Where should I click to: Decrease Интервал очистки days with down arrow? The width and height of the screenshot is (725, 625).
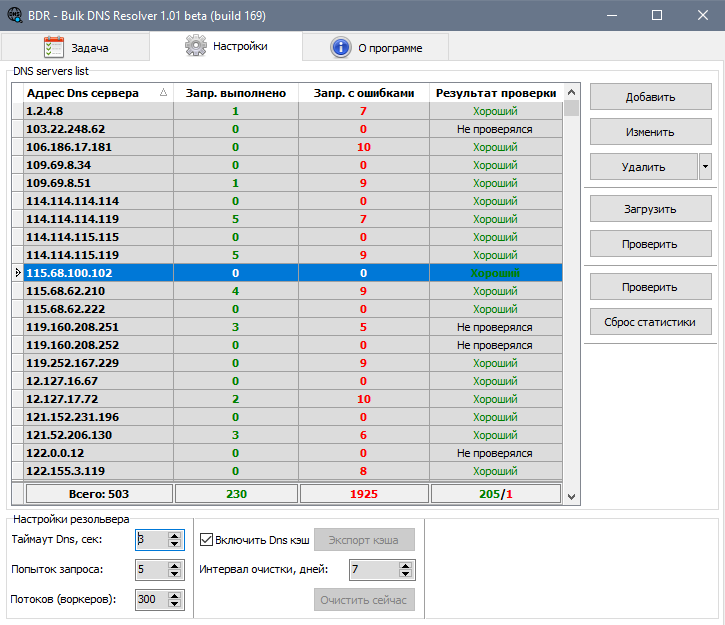(406, 574)
